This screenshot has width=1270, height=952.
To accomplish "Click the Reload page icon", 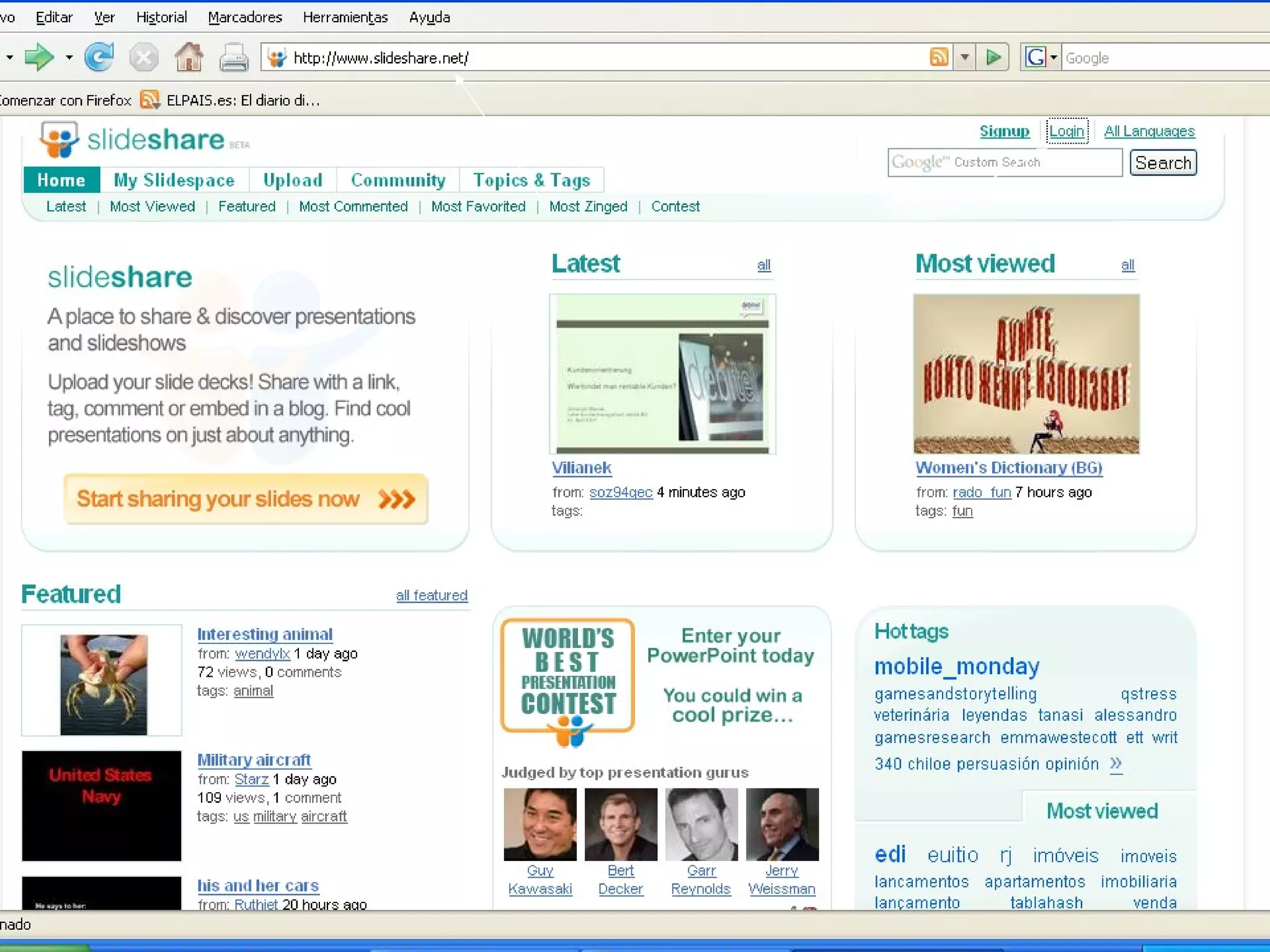I will coord(99,58).
